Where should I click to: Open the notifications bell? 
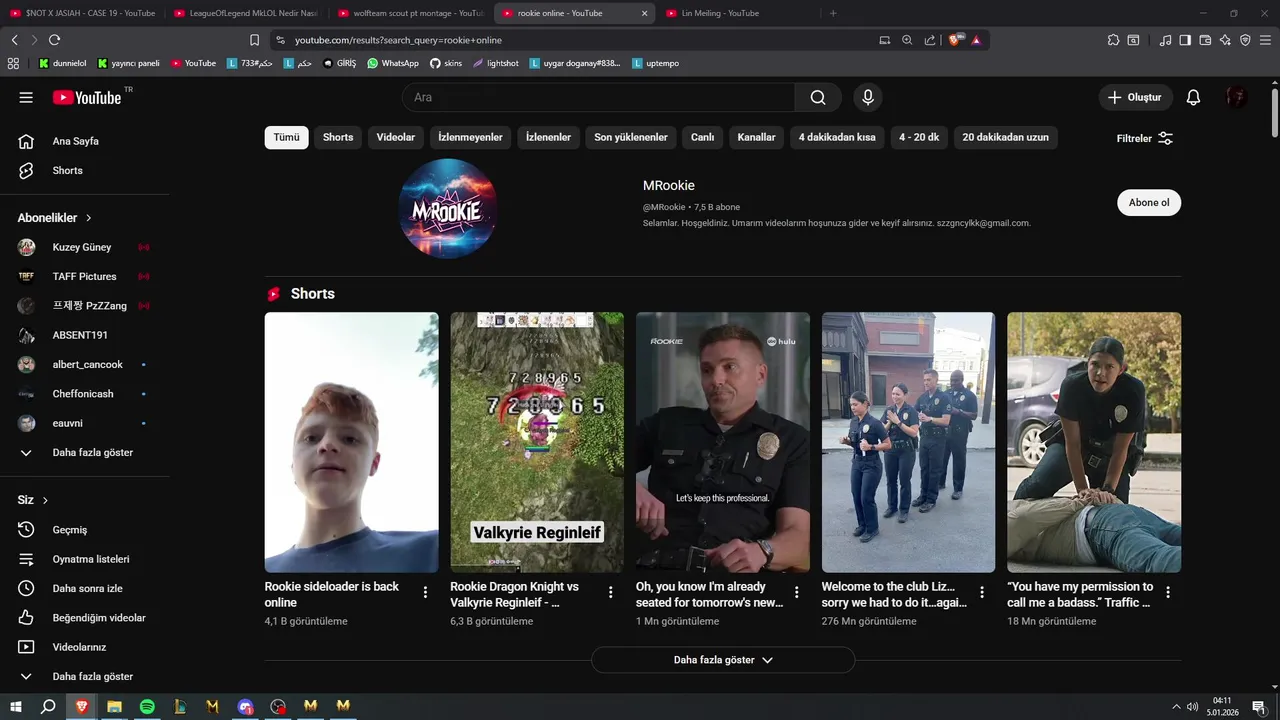point(1193,97)
